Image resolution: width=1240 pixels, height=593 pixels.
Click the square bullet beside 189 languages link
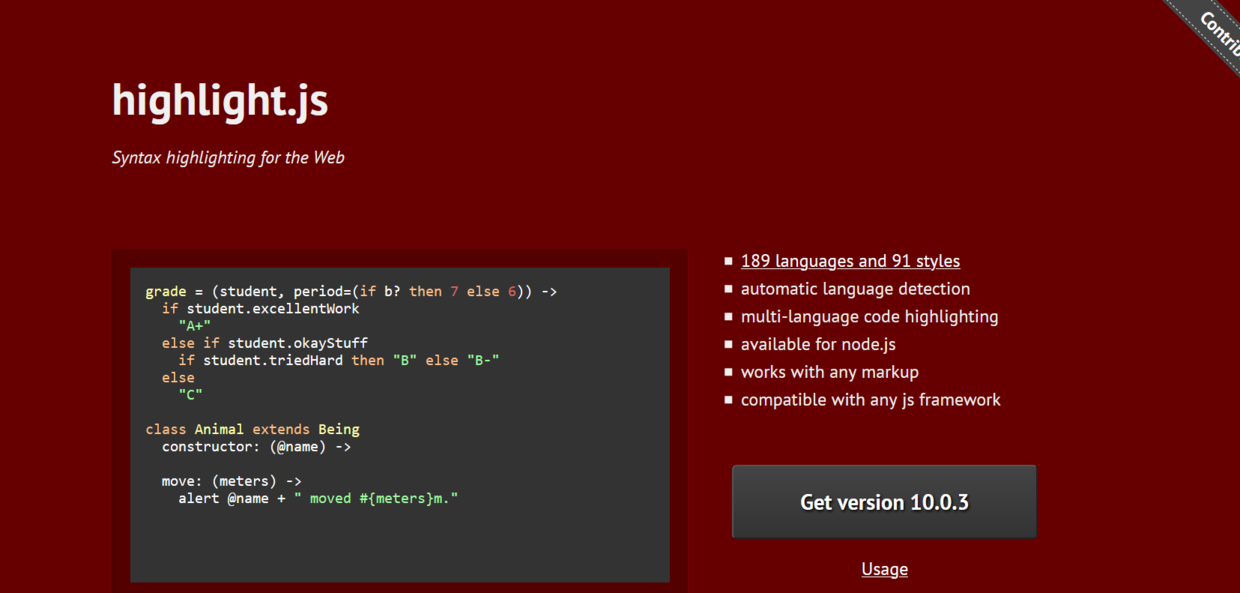[x=728, y=262]
